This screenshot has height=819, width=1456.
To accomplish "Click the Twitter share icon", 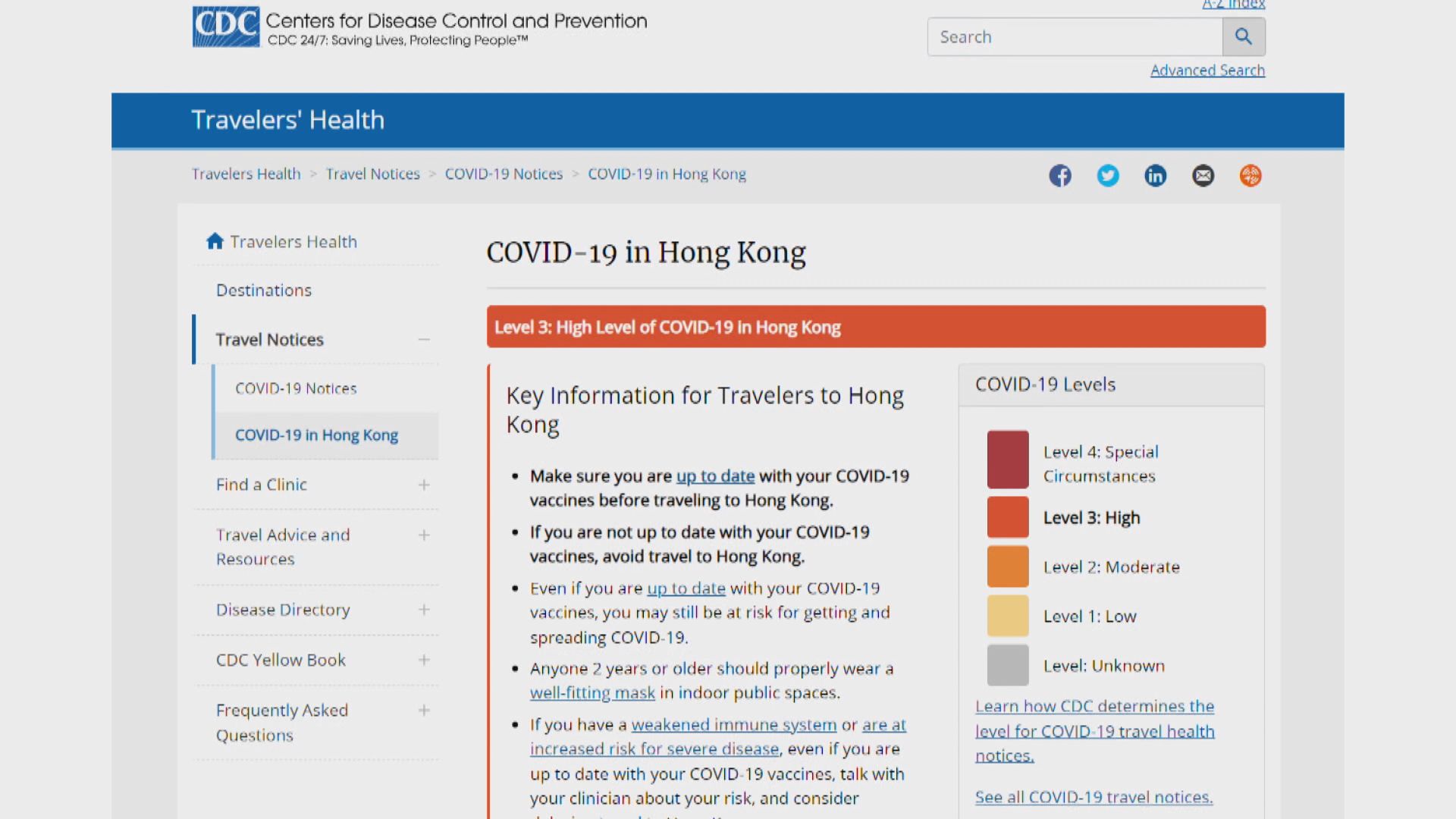I will 1107,175.
